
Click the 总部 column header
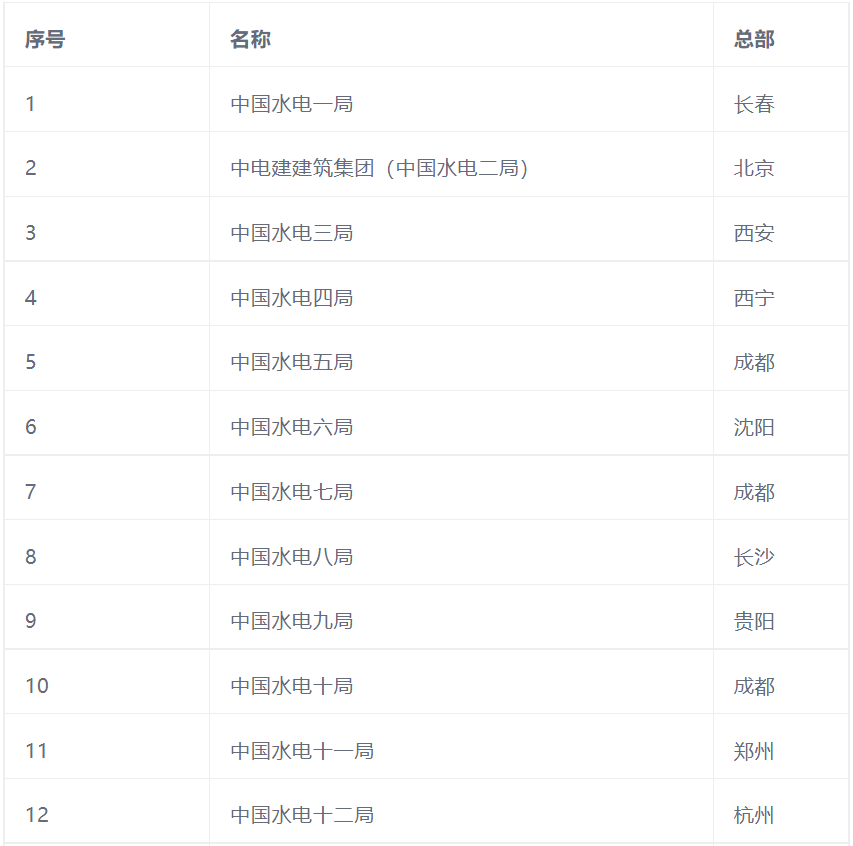pos(754,39)
